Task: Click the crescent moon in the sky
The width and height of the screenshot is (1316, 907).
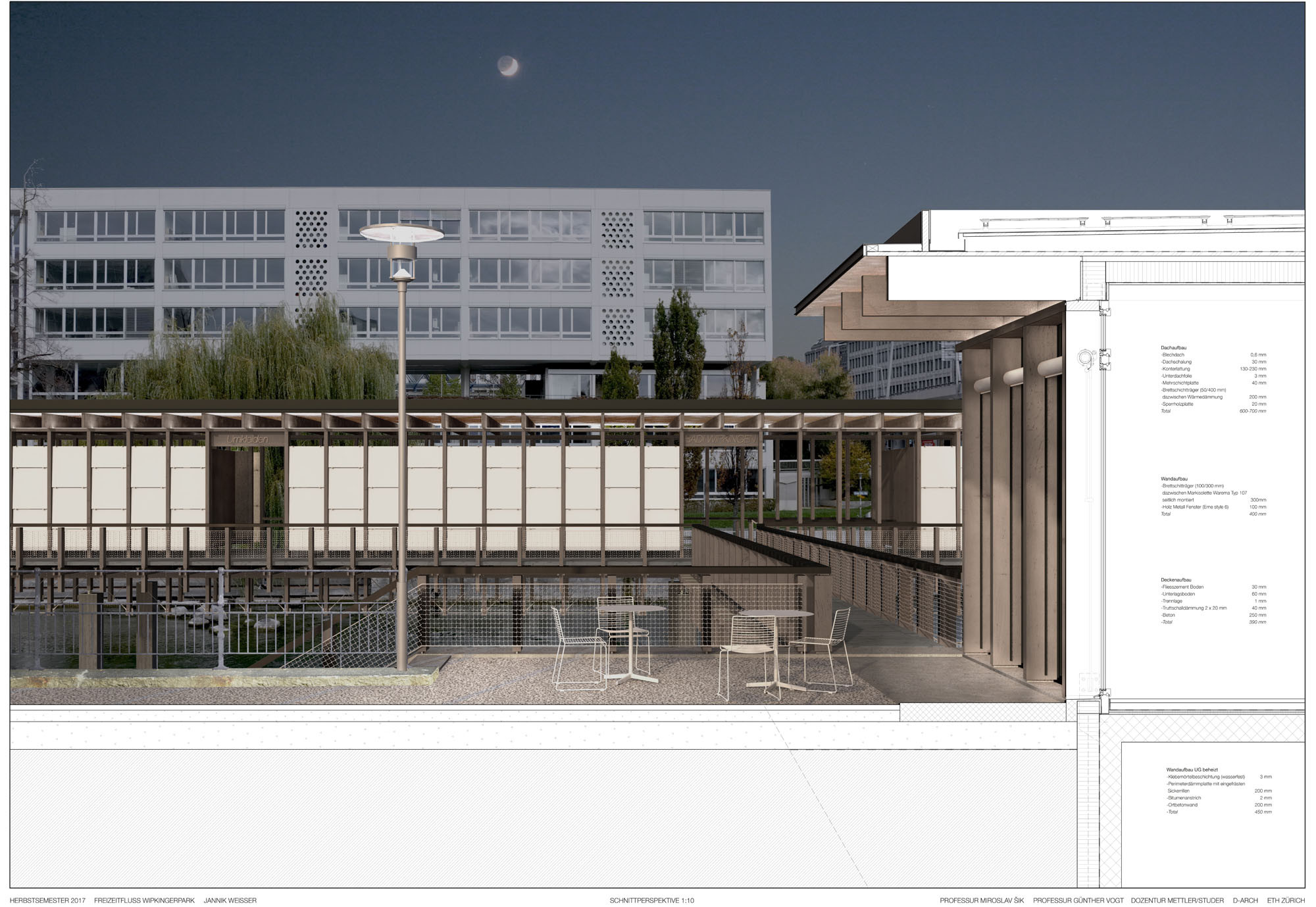Action: pos(507,66)
